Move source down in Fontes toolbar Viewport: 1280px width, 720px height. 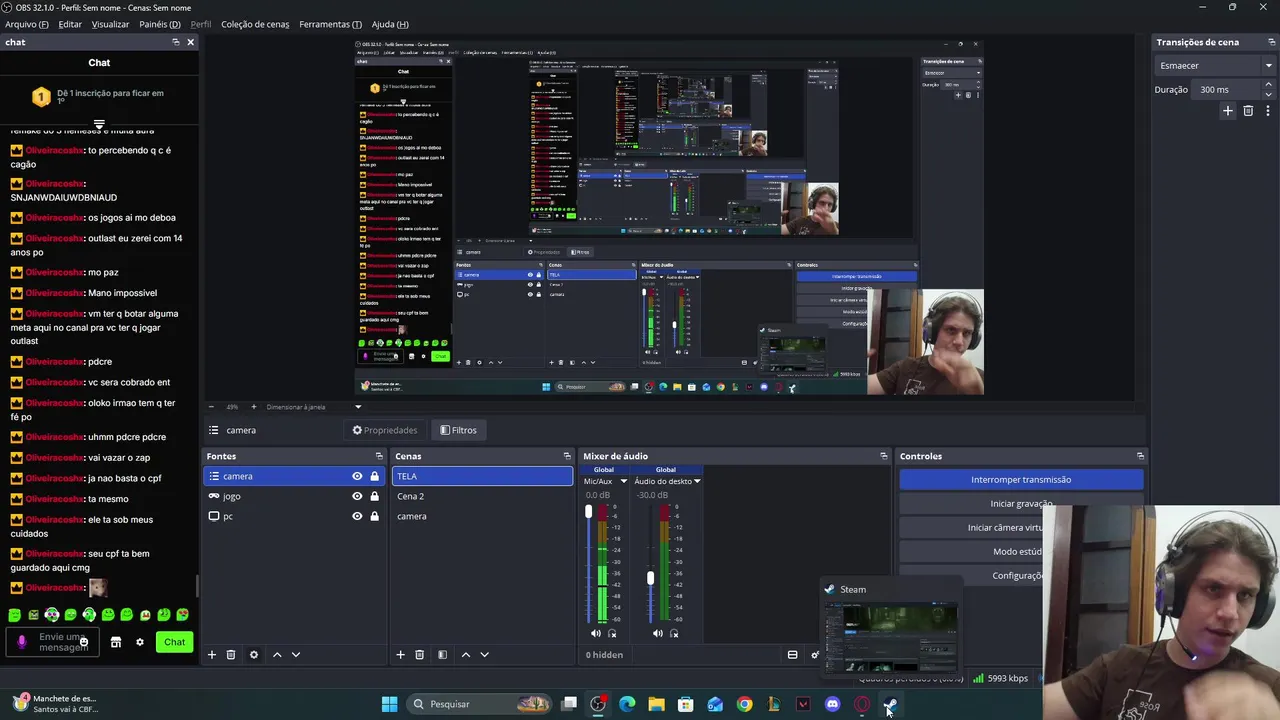coord(295,655)
